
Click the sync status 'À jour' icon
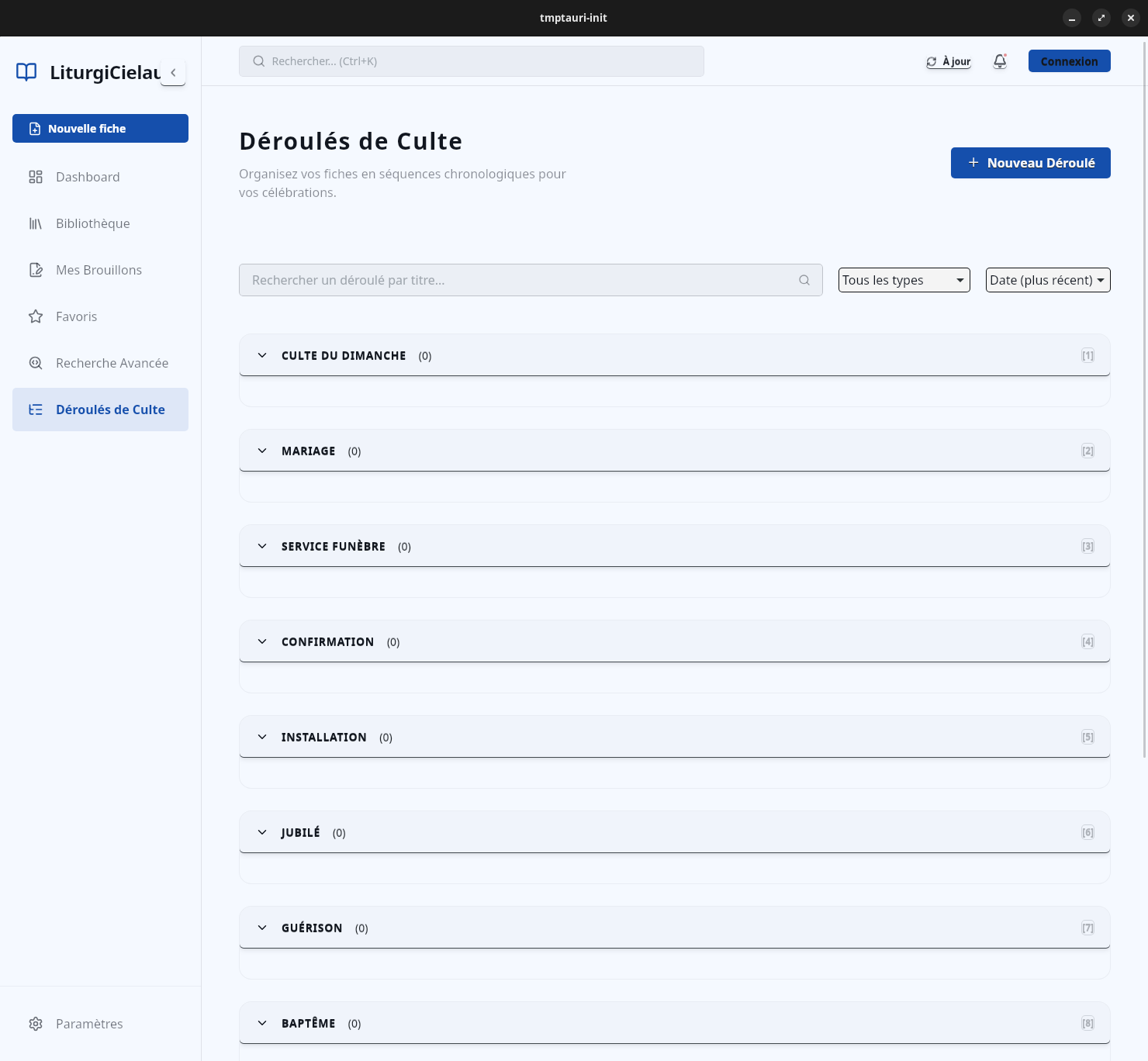click(932, 62)
